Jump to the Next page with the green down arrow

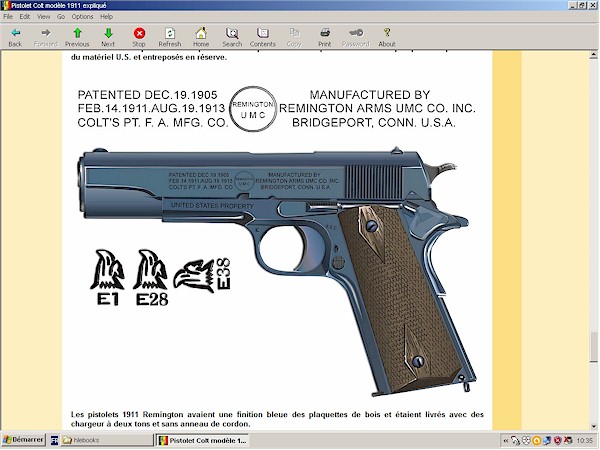tap(108, 37)
